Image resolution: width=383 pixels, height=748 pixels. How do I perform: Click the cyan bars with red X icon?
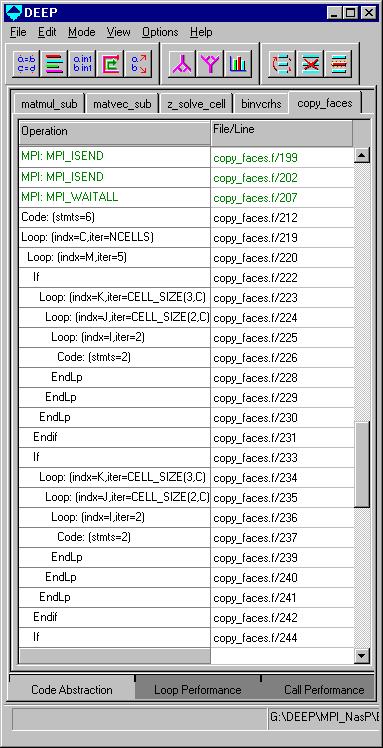310,63
